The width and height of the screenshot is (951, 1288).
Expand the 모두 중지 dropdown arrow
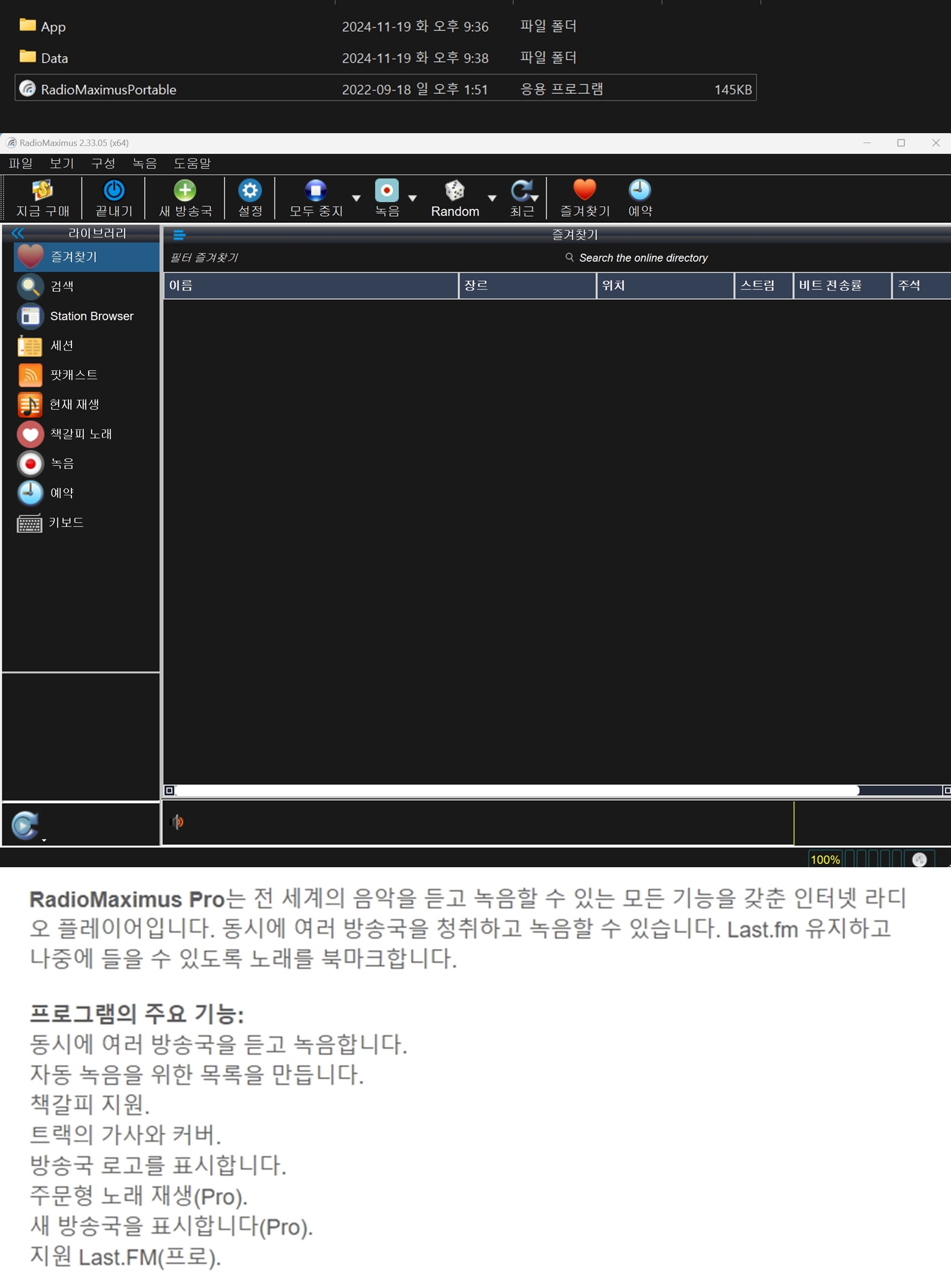point(356,198)
